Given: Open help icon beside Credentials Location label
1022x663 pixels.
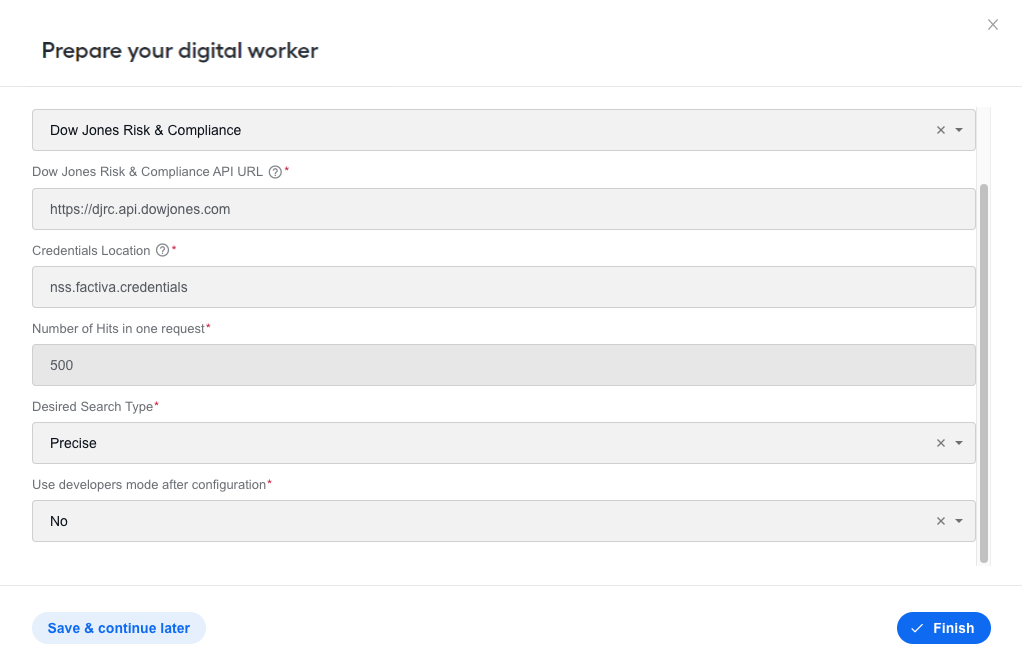Looking at the screenshot, I should pos(162,250).
